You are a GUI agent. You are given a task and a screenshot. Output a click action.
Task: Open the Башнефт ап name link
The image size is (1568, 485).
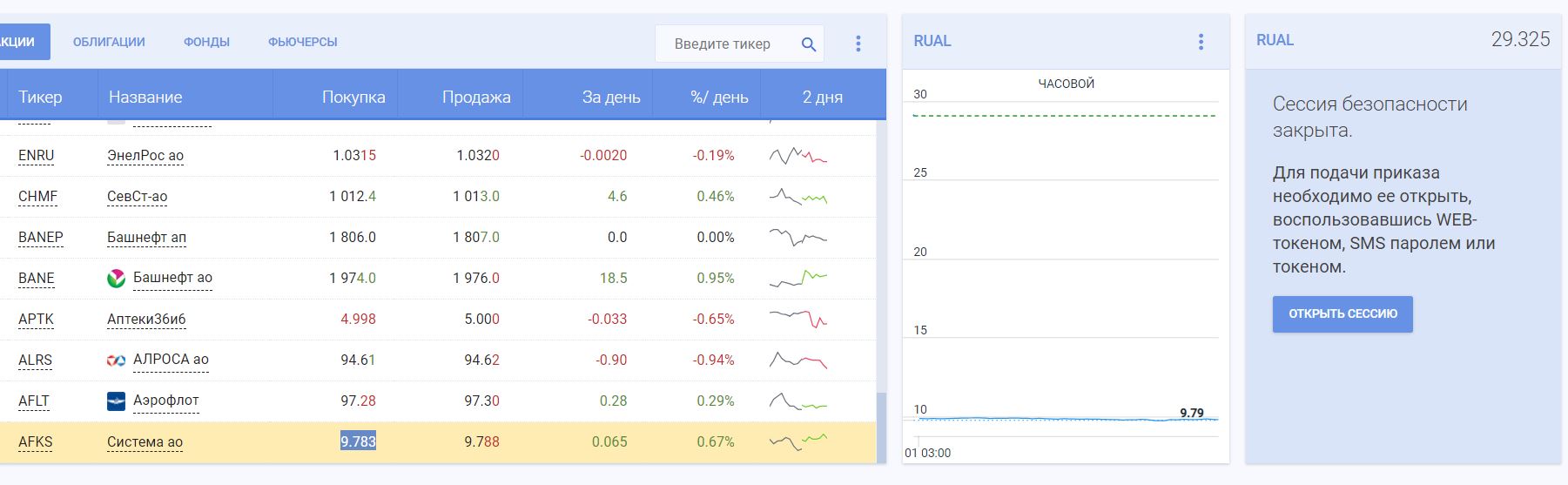[146, 238]
